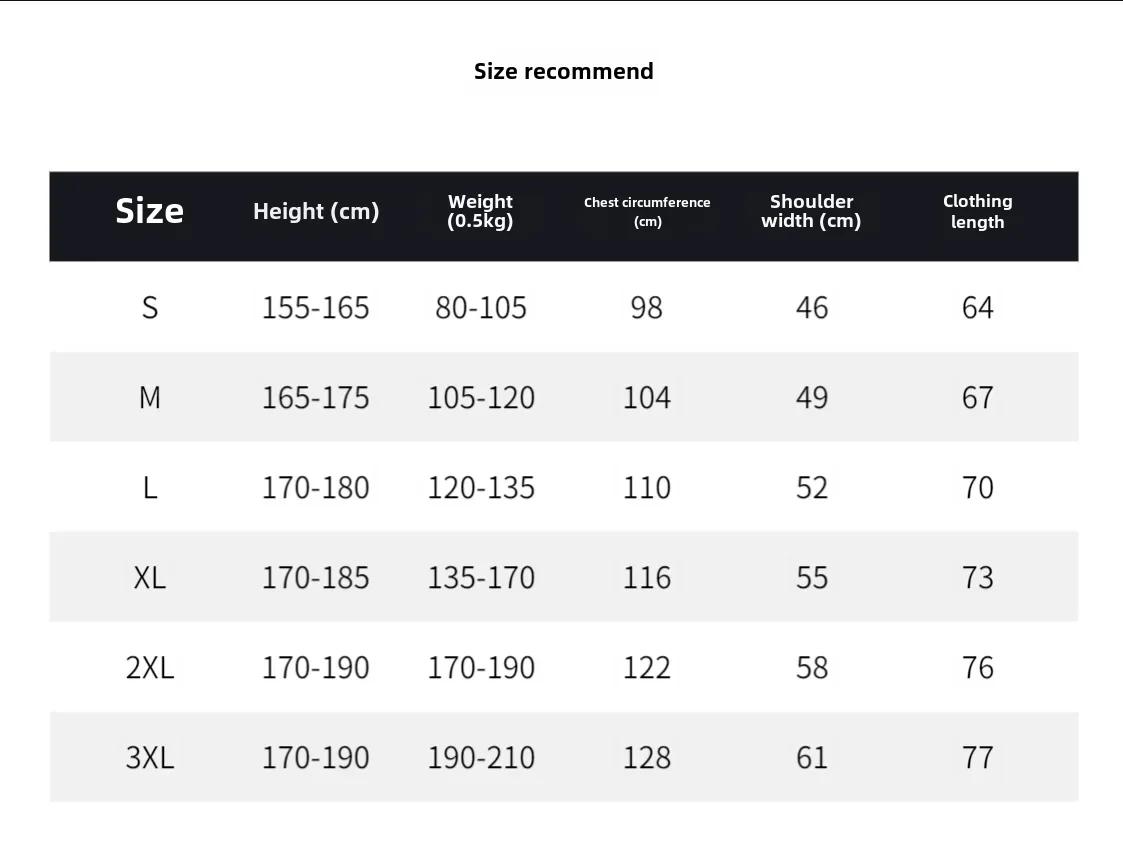Click chest value 110 in L row
This screenshot has width=1123, height=846.
tap(647, 488)
